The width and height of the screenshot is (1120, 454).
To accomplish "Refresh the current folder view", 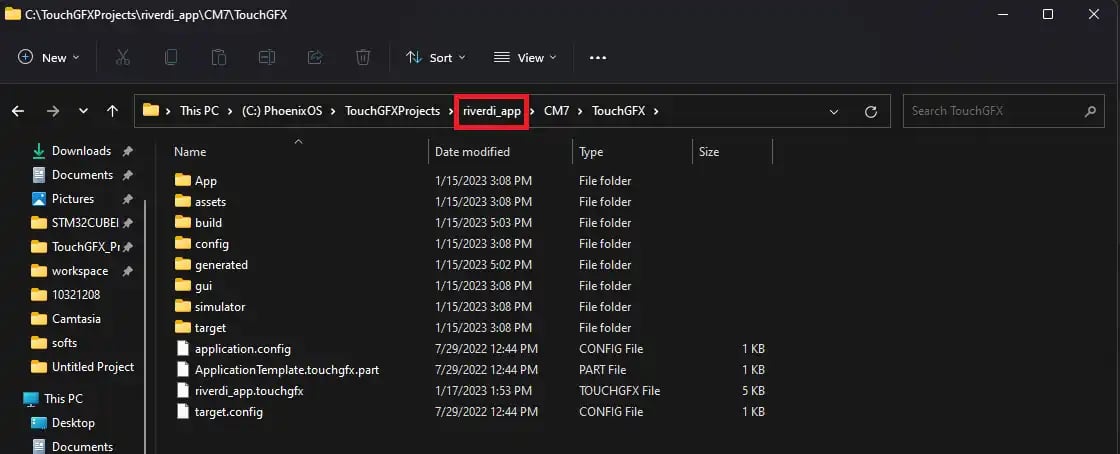I will coord(871,111).
